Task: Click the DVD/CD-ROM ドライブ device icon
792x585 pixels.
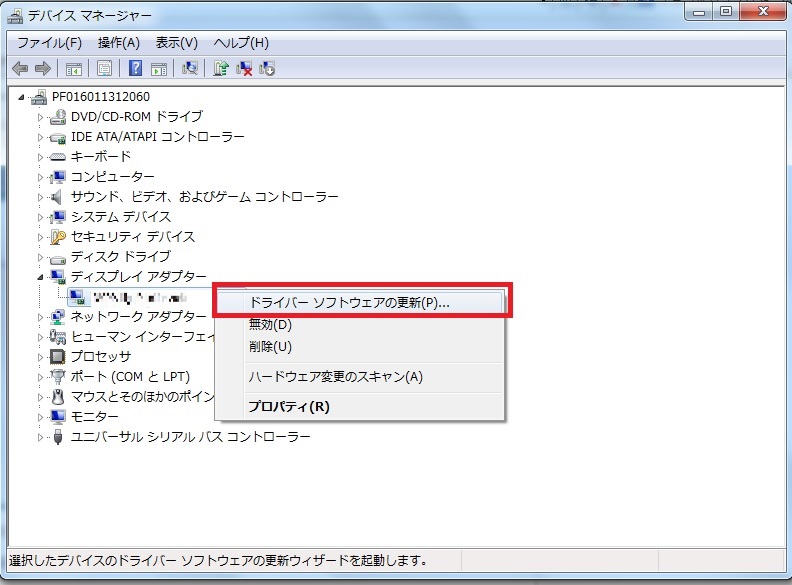Action: point(58,117)
